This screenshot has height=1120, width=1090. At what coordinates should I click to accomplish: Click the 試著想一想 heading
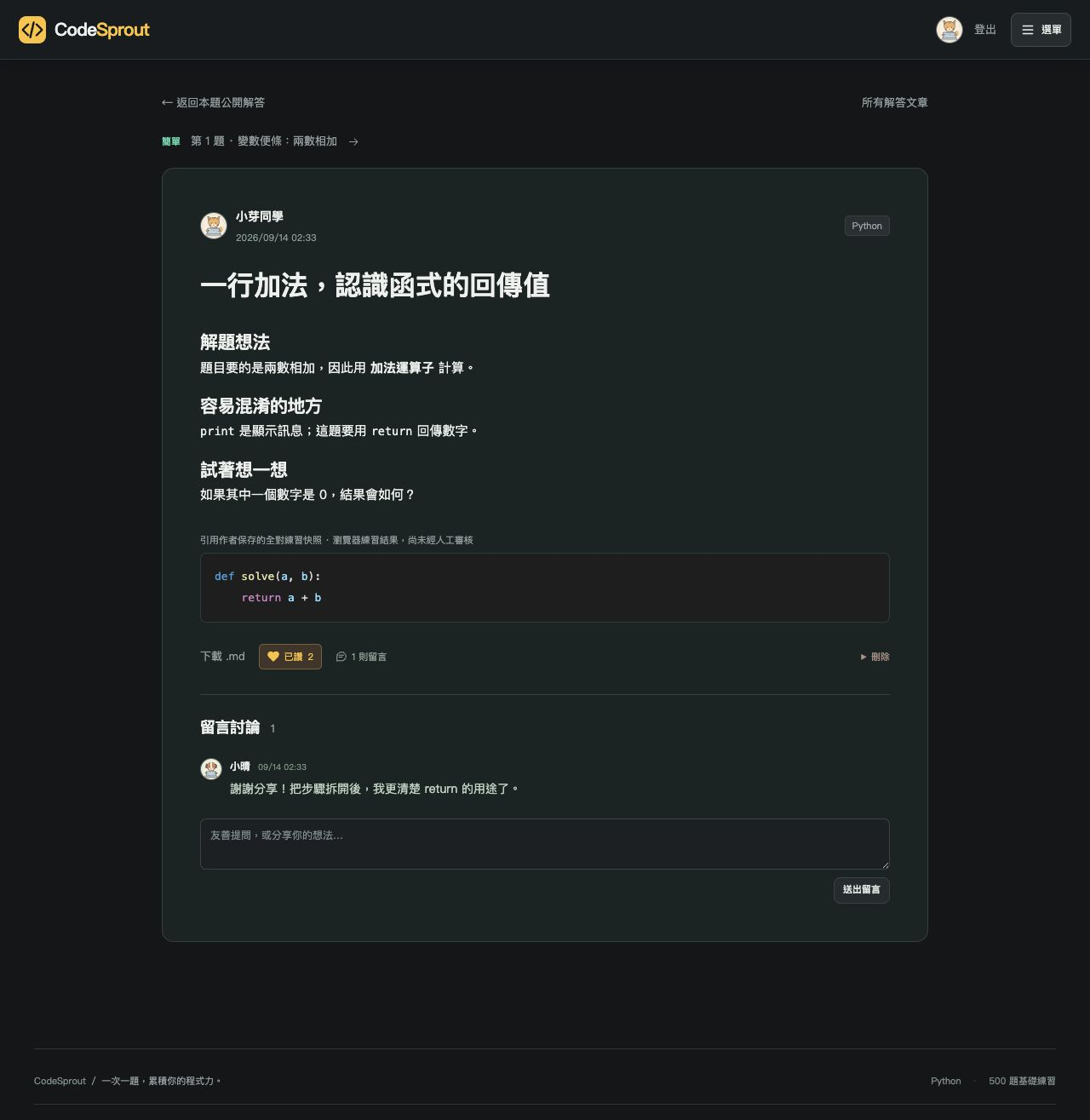244,470
